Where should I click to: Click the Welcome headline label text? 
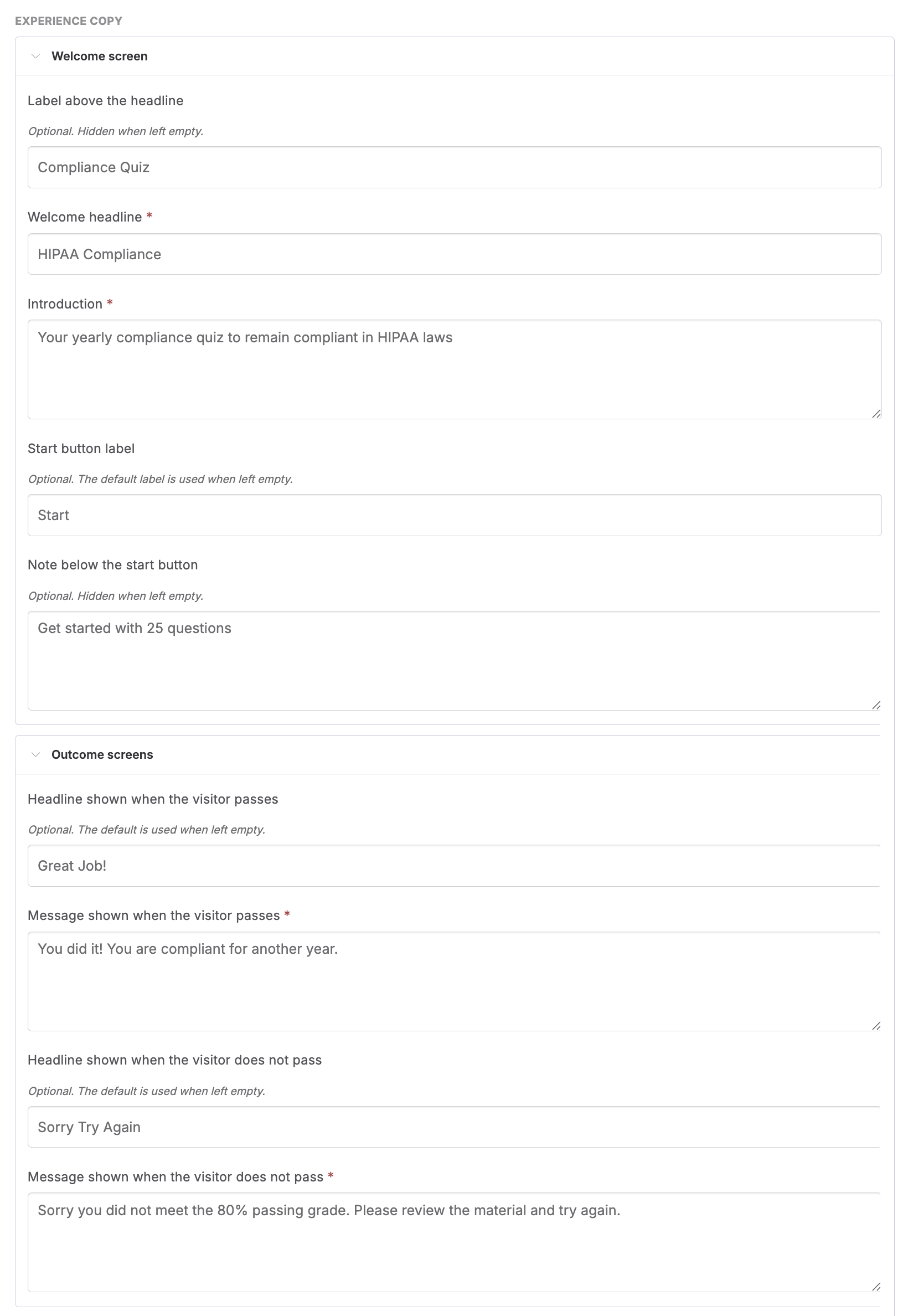(x=85, y=217)
